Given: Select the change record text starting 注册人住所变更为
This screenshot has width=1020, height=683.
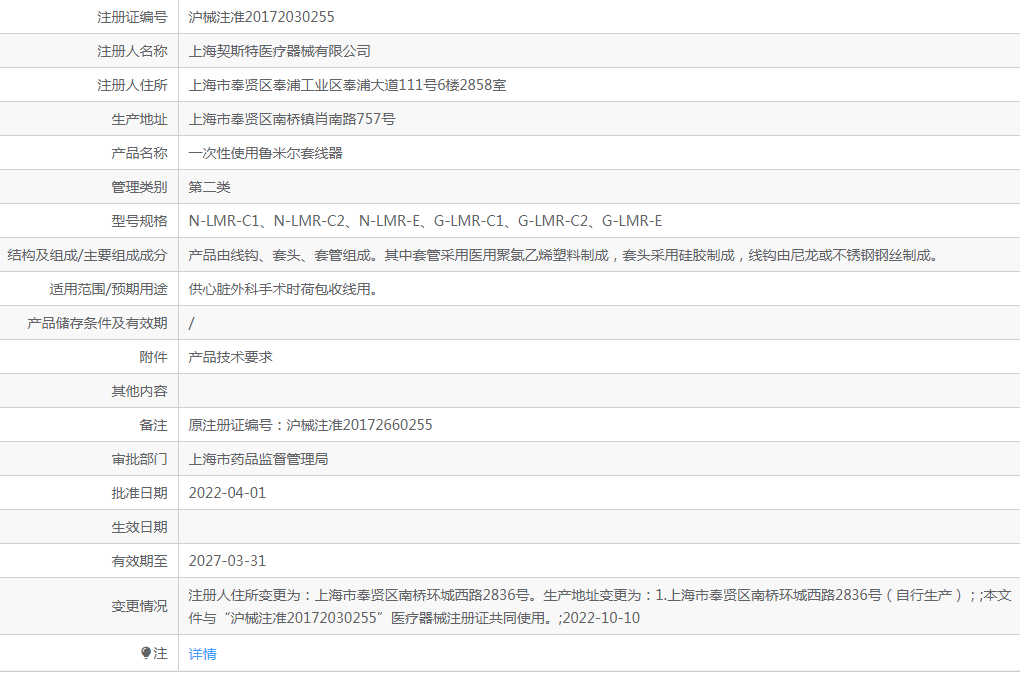Looking at the screenshot, I should pos(600,606).
